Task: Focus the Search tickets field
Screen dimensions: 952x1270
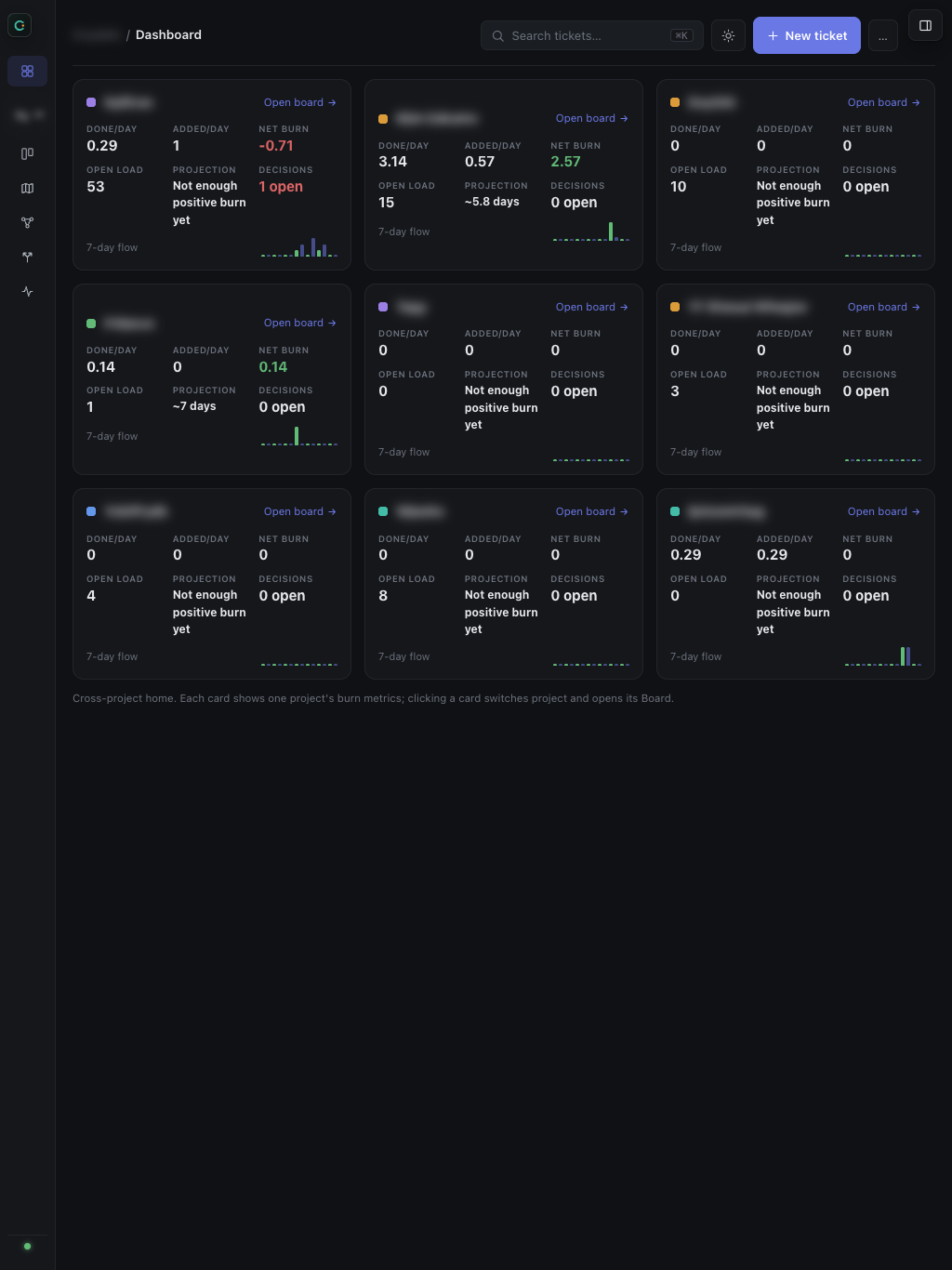Action: click(592, 35)
